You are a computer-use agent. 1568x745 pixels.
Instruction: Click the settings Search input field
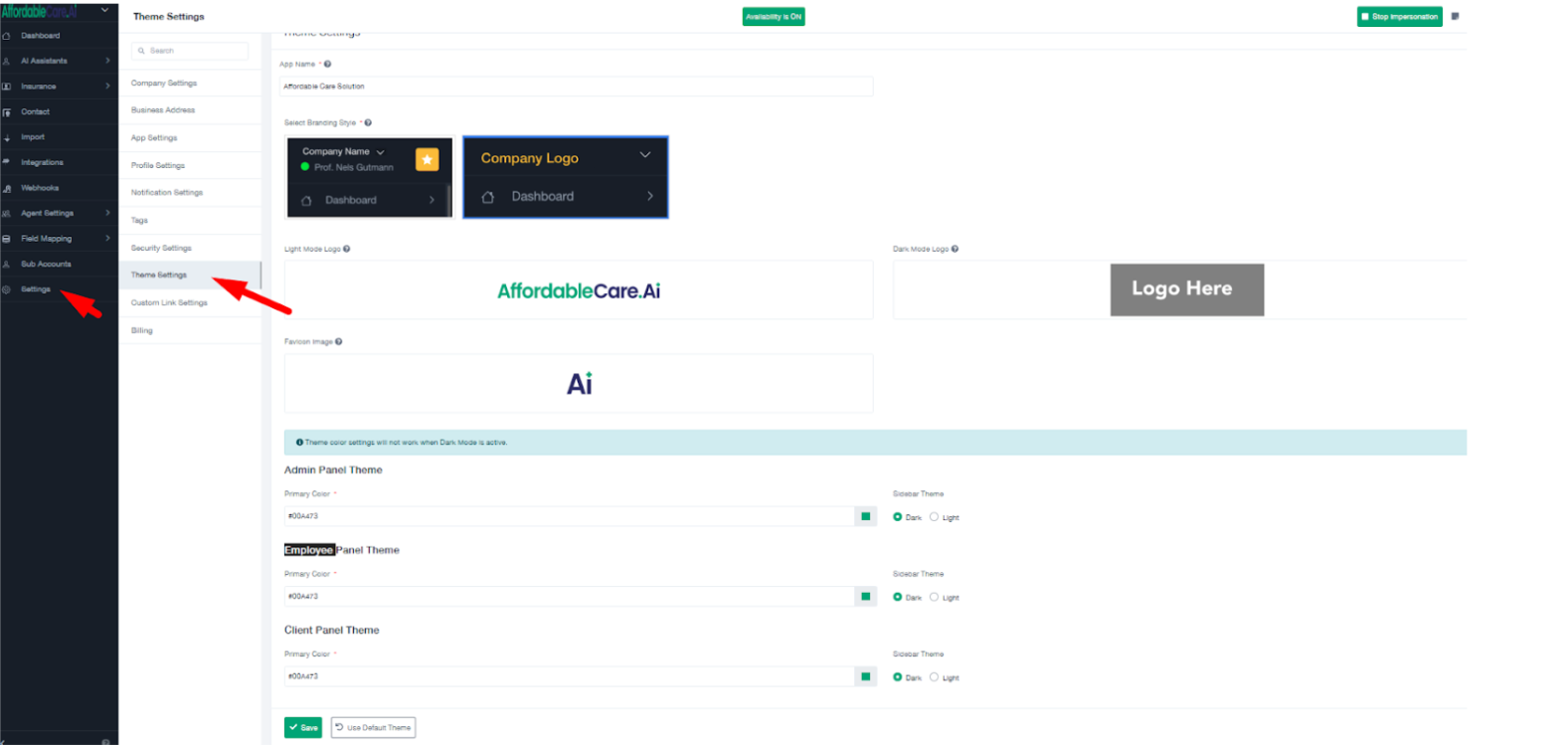tap(190, 51)
